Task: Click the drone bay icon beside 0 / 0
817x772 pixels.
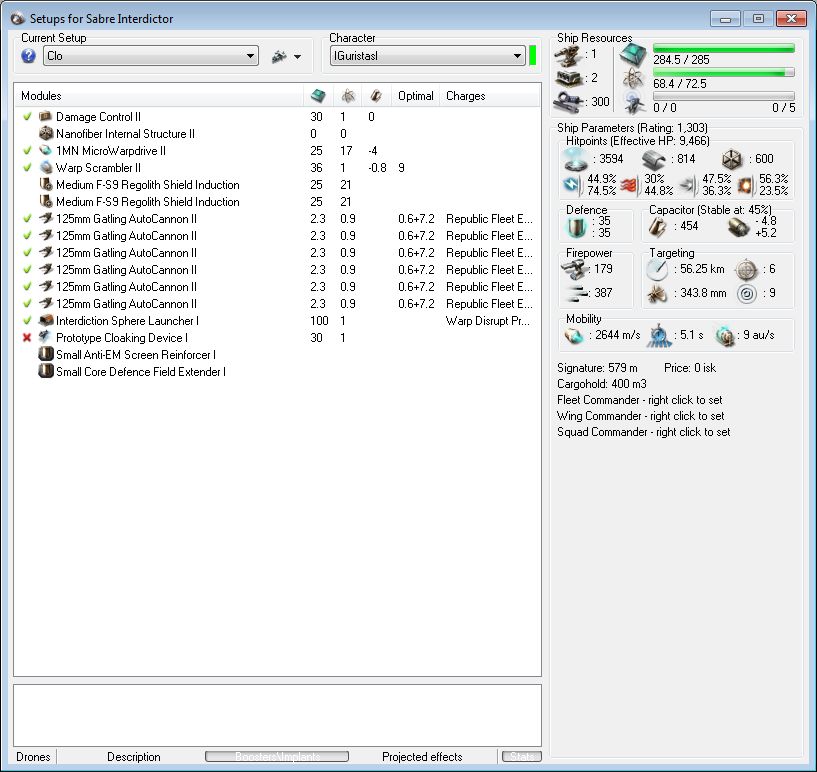Action: 634,103
